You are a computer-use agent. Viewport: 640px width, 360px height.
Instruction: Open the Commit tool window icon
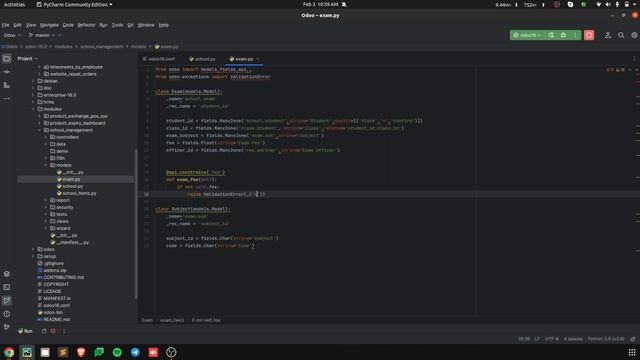click(7, 72)
